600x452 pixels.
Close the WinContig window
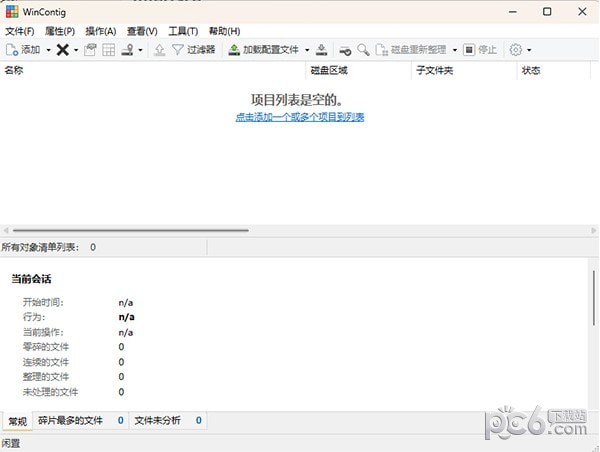[582, 12]
